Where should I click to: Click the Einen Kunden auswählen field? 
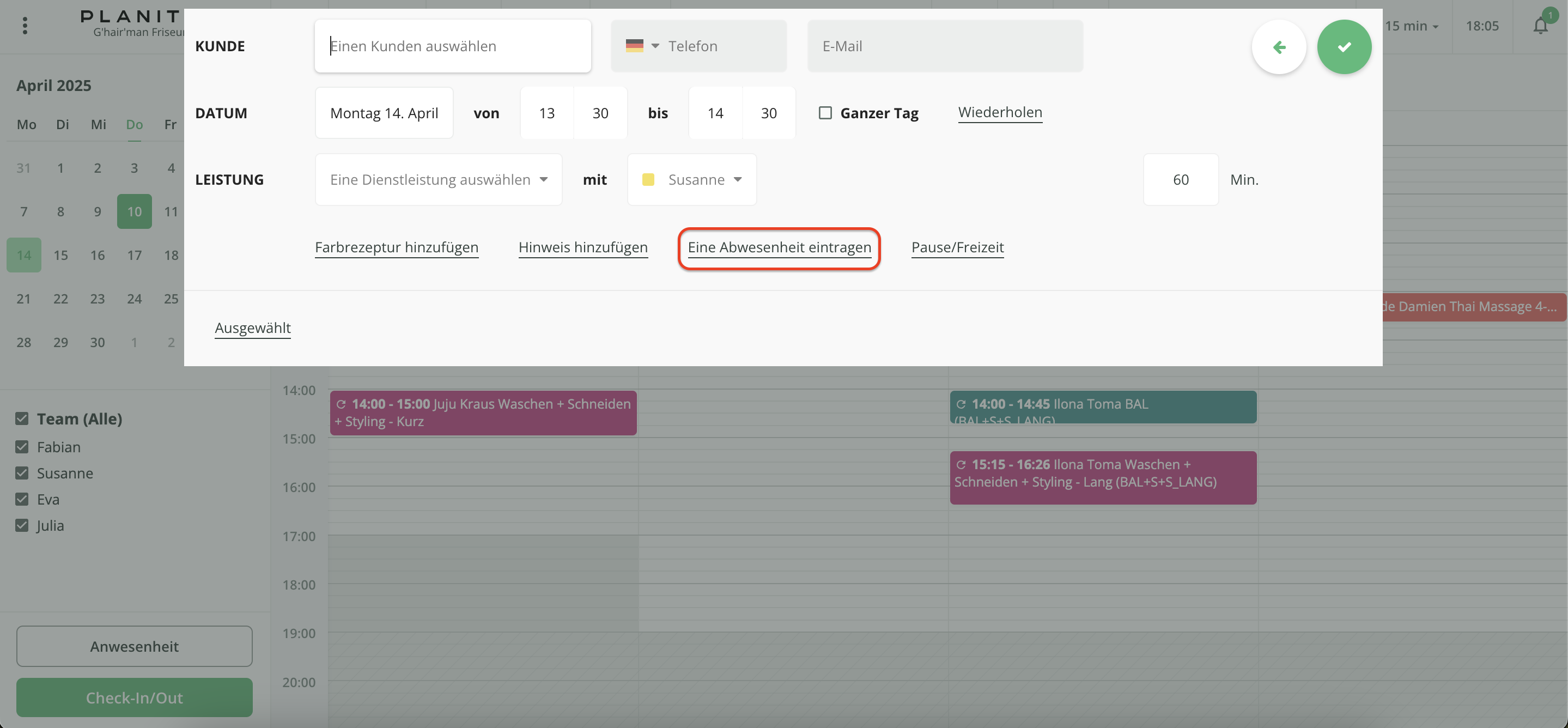tap(452, 46)
